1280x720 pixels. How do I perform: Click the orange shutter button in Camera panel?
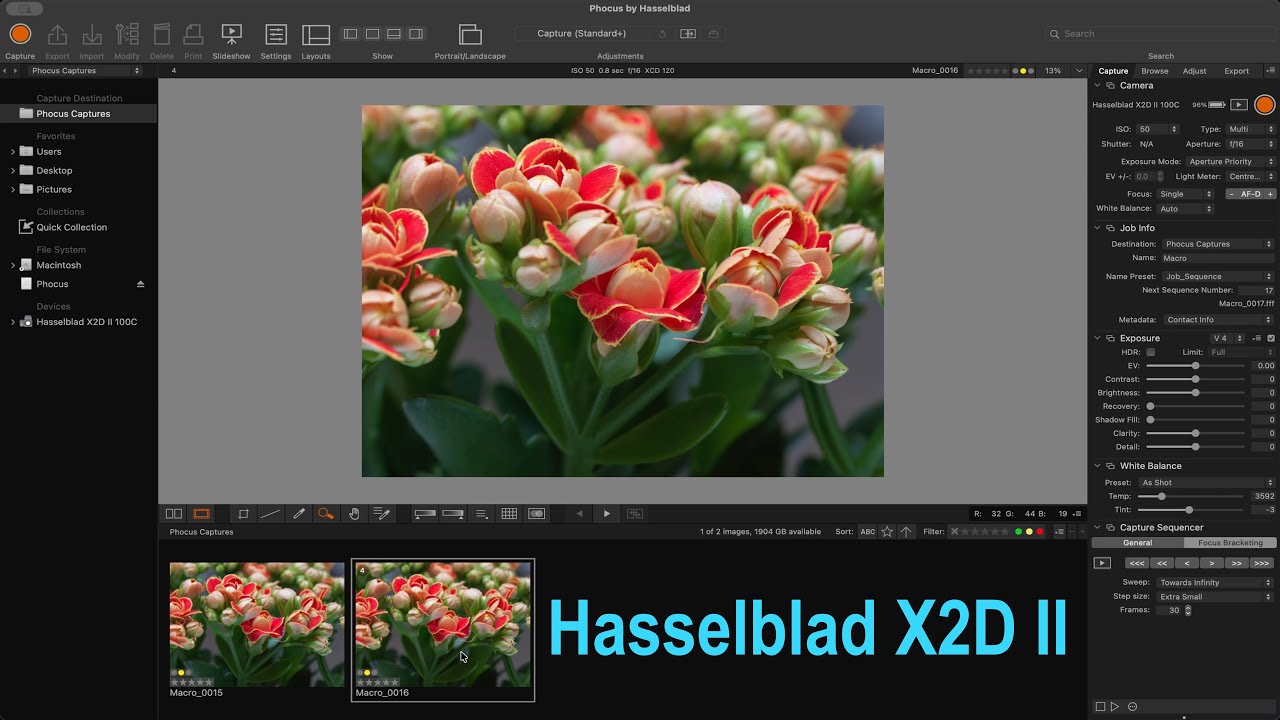tap(1265, 104)
